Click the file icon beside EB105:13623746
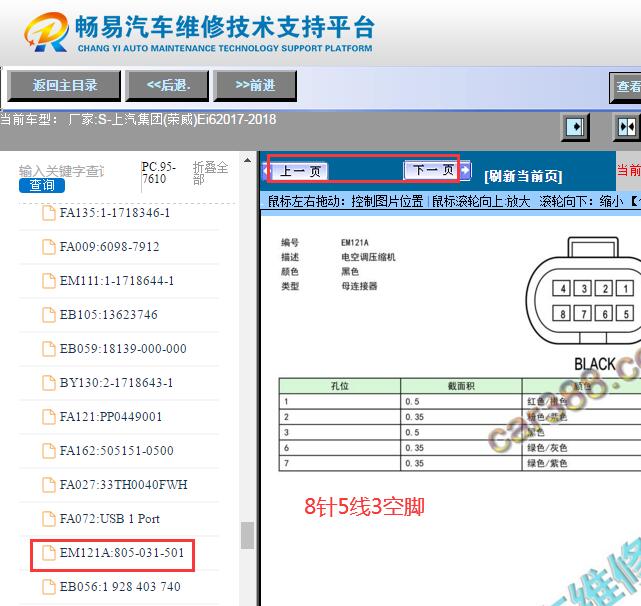Viewport: 641px width, 606px height. pos(48,315)
